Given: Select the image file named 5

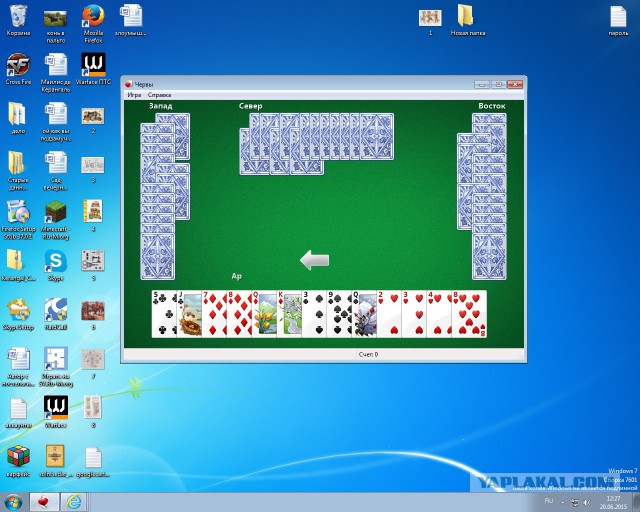Looking at the screenshot, I should [93, 265].
